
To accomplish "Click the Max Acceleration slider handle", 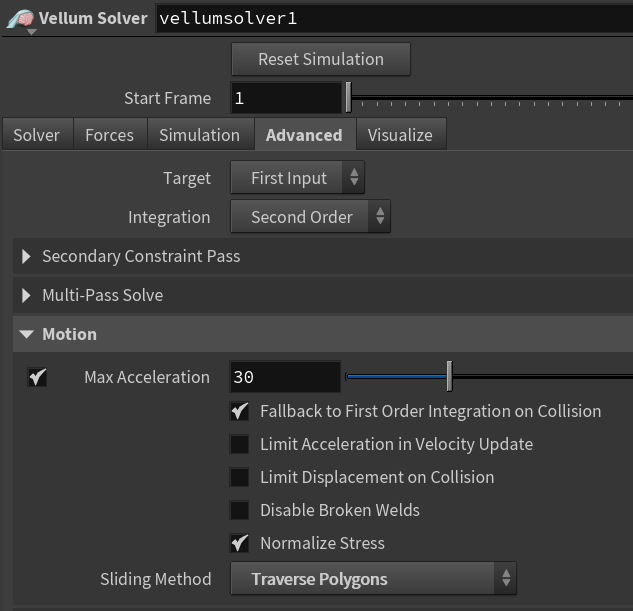I will pyautogui.click(x=449, y=377).
